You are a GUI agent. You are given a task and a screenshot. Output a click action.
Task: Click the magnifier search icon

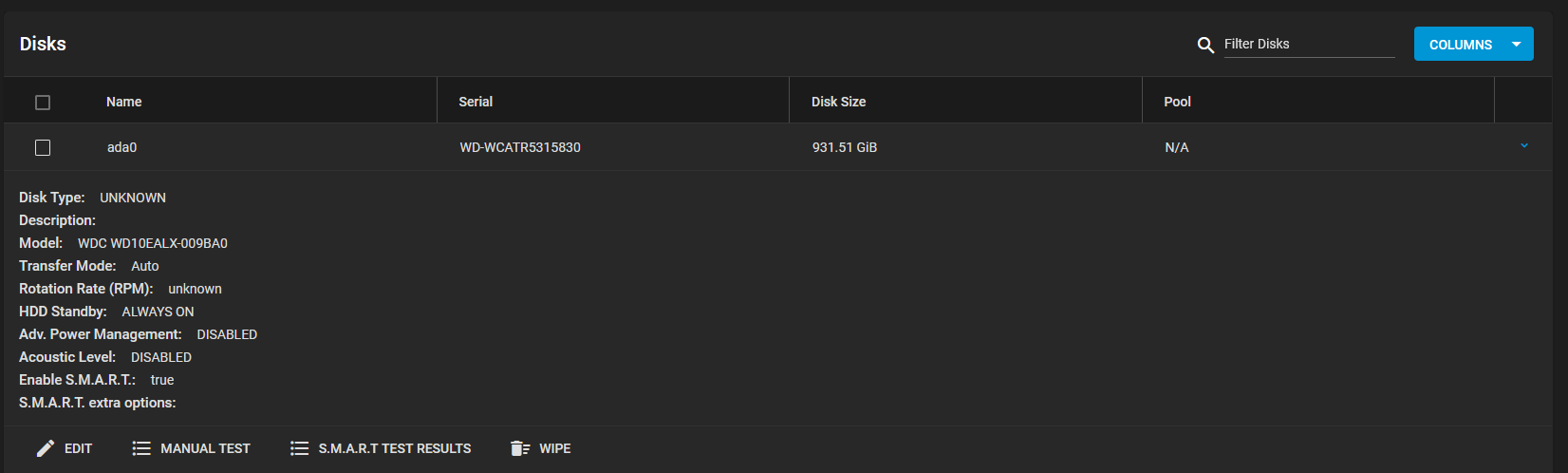(1205, 45)
